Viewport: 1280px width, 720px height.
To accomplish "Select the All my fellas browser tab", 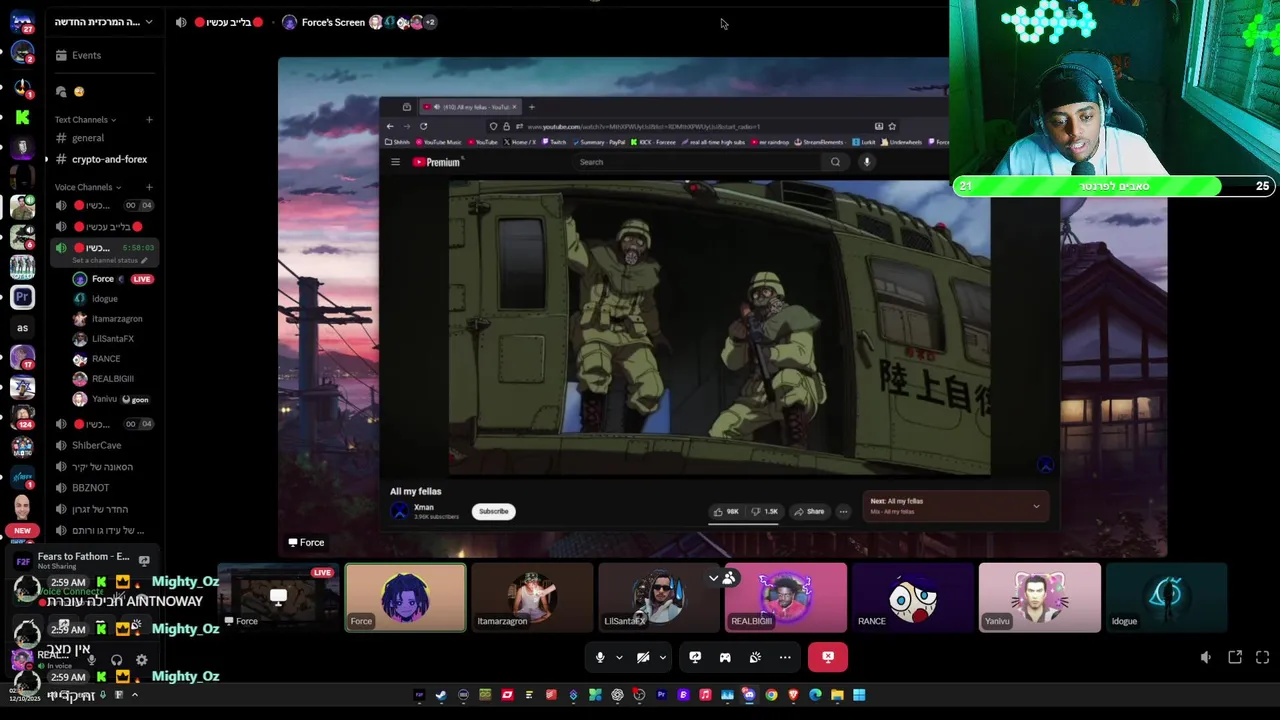I will (x=468, y=107).
